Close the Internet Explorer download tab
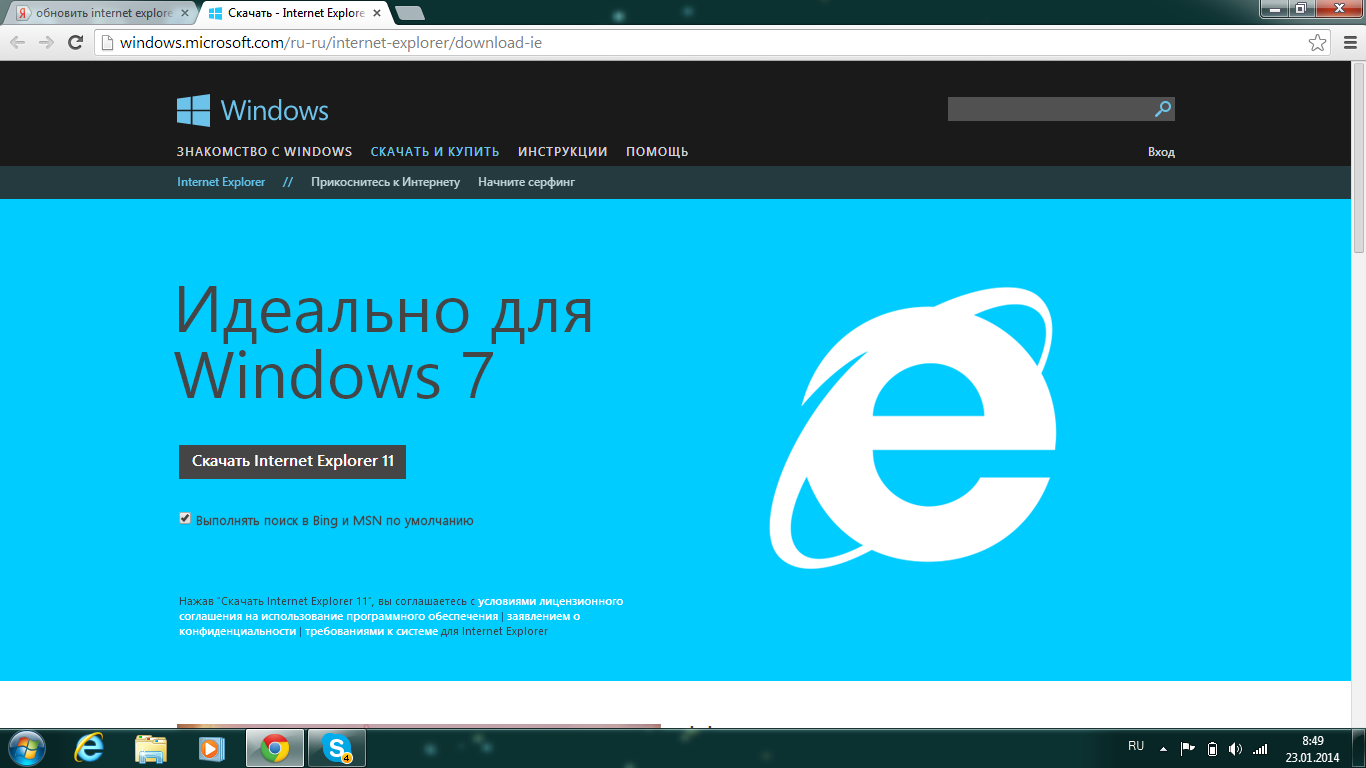1366x768 pixels. click(x=376, y=14)
